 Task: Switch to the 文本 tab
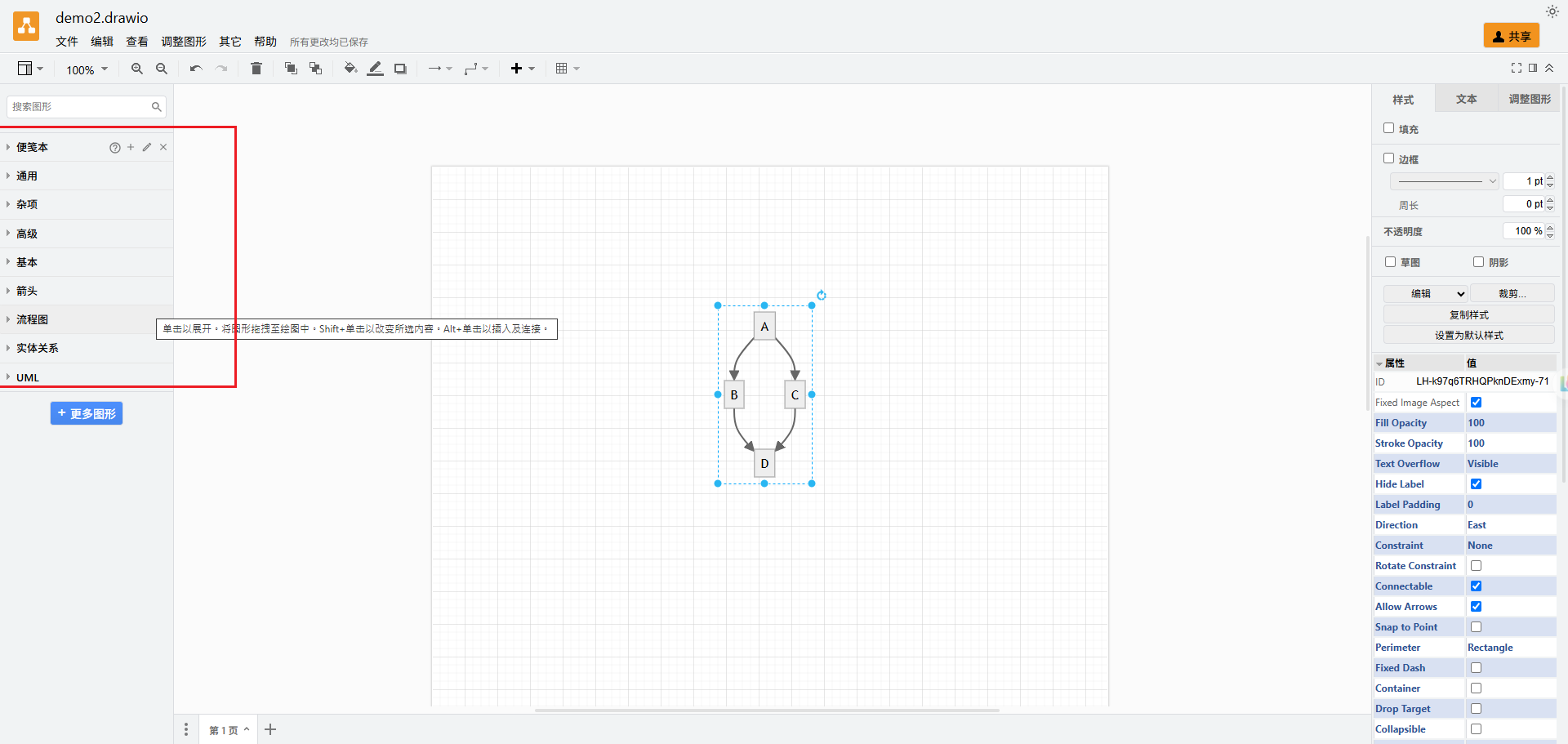(x=1467, y=99)
